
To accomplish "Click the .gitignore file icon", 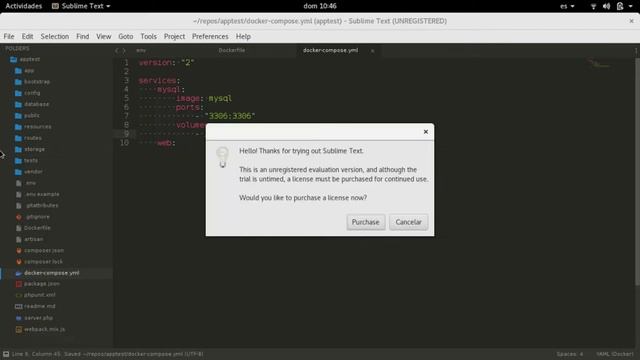I will pyautogui.click(x=19, y=217).
